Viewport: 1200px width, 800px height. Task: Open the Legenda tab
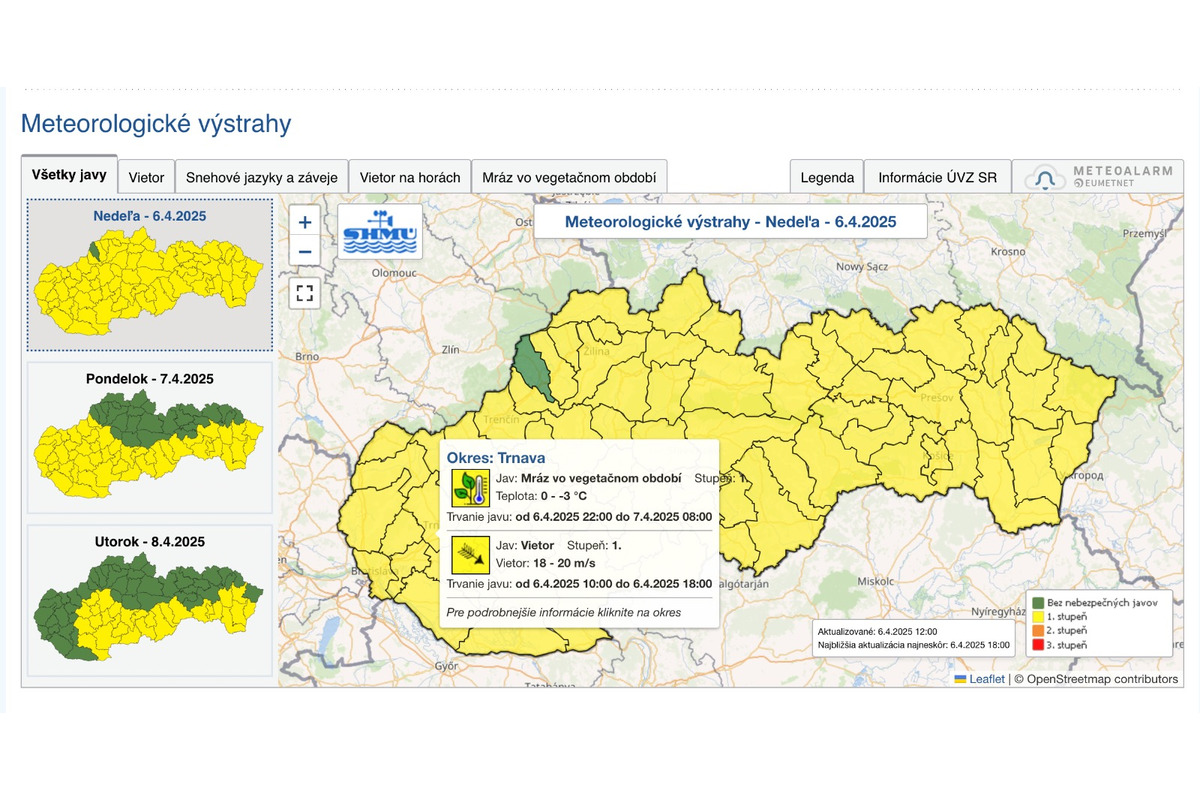(x=827, y=177)
